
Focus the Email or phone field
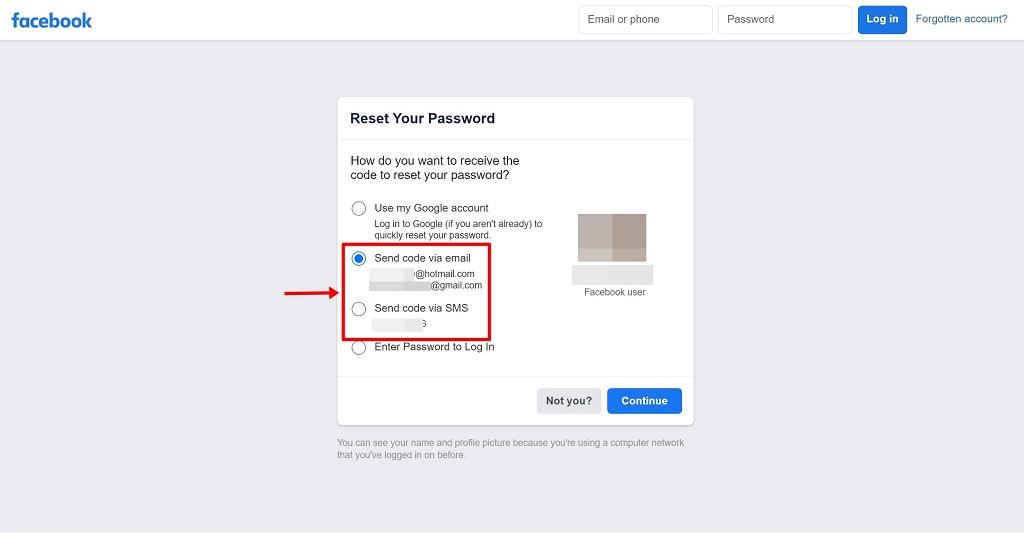pos(645,20)
